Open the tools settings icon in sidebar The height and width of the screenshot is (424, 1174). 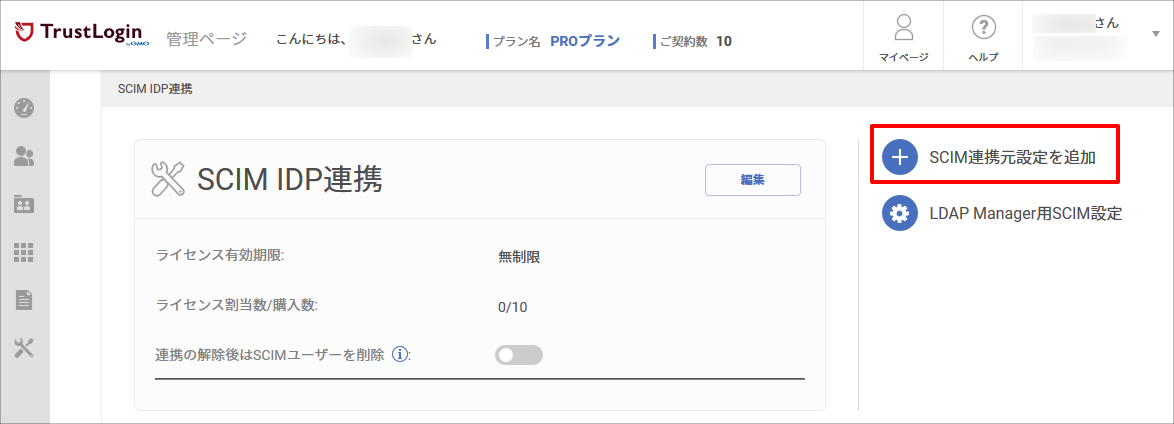point(25,348)
